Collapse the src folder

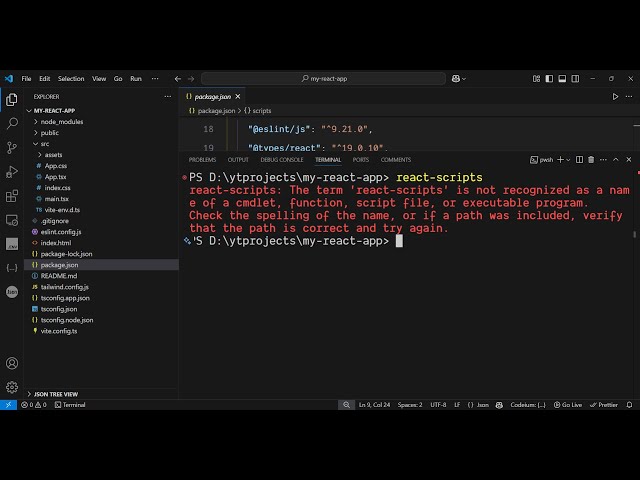tap(36, 144)
